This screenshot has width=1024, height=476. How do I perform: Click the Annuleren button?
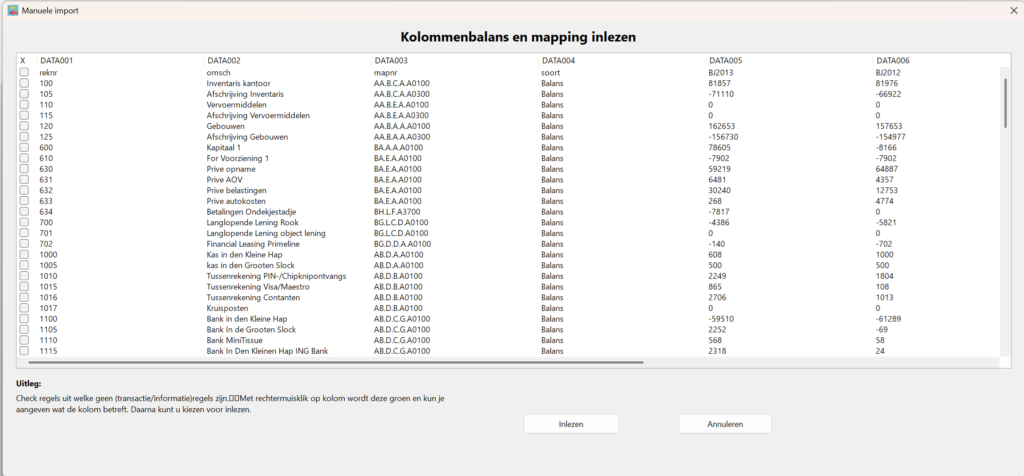pos(725,424)
